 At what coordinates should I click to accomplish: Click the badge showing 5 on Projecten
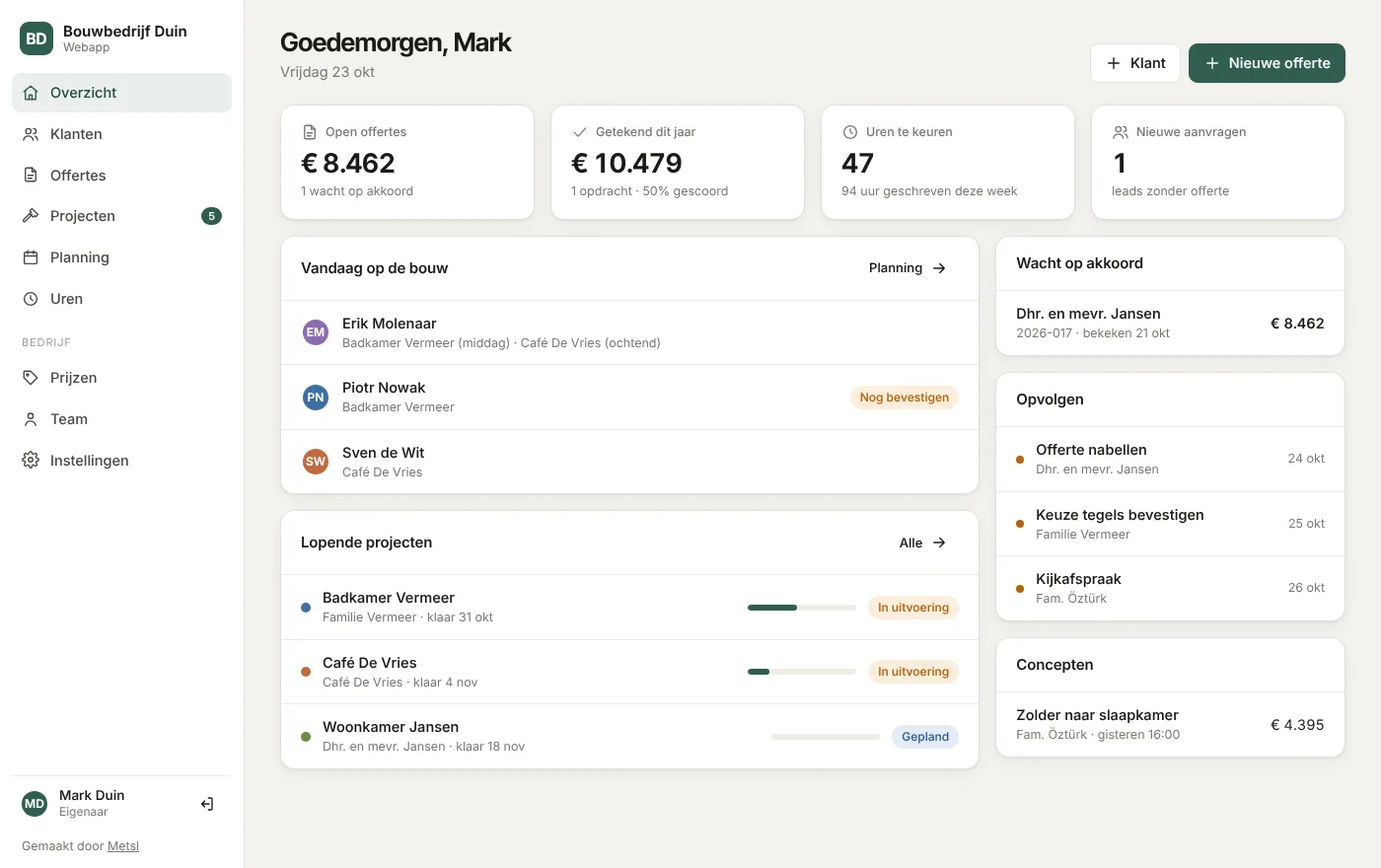click(211, 216)
